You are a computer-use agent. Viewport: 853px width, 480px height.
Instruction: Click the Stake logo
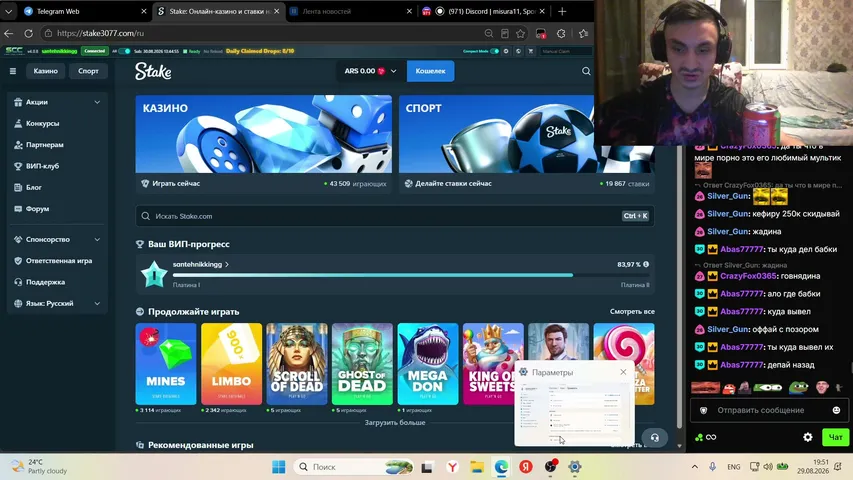point(153,71)
